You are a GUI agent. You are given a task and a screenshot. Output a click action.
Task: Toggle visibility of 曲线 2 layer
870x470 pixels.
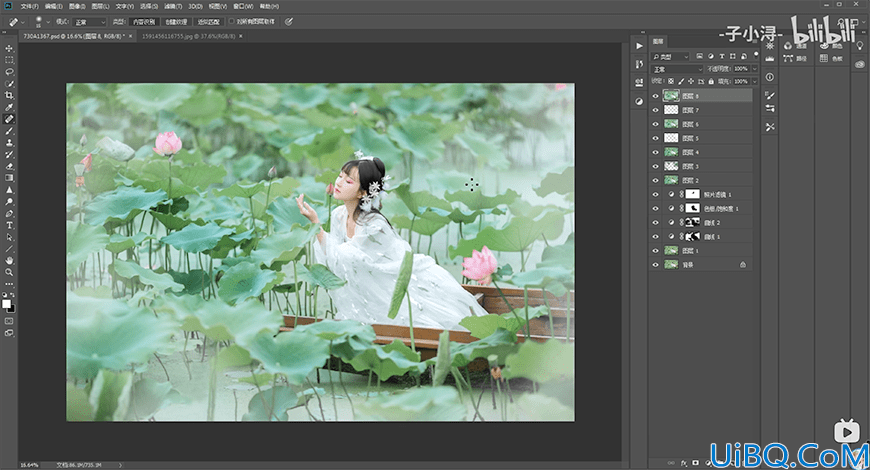tap(655, 223)
